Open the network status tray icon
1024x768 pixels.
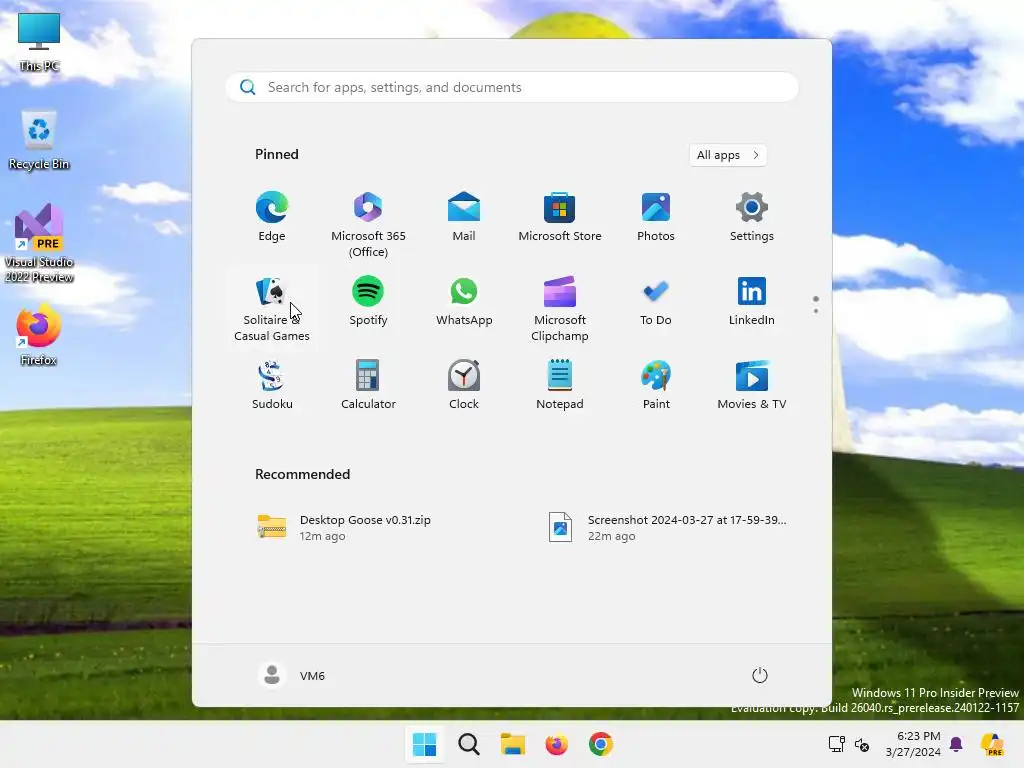click(x=837, y=744)
